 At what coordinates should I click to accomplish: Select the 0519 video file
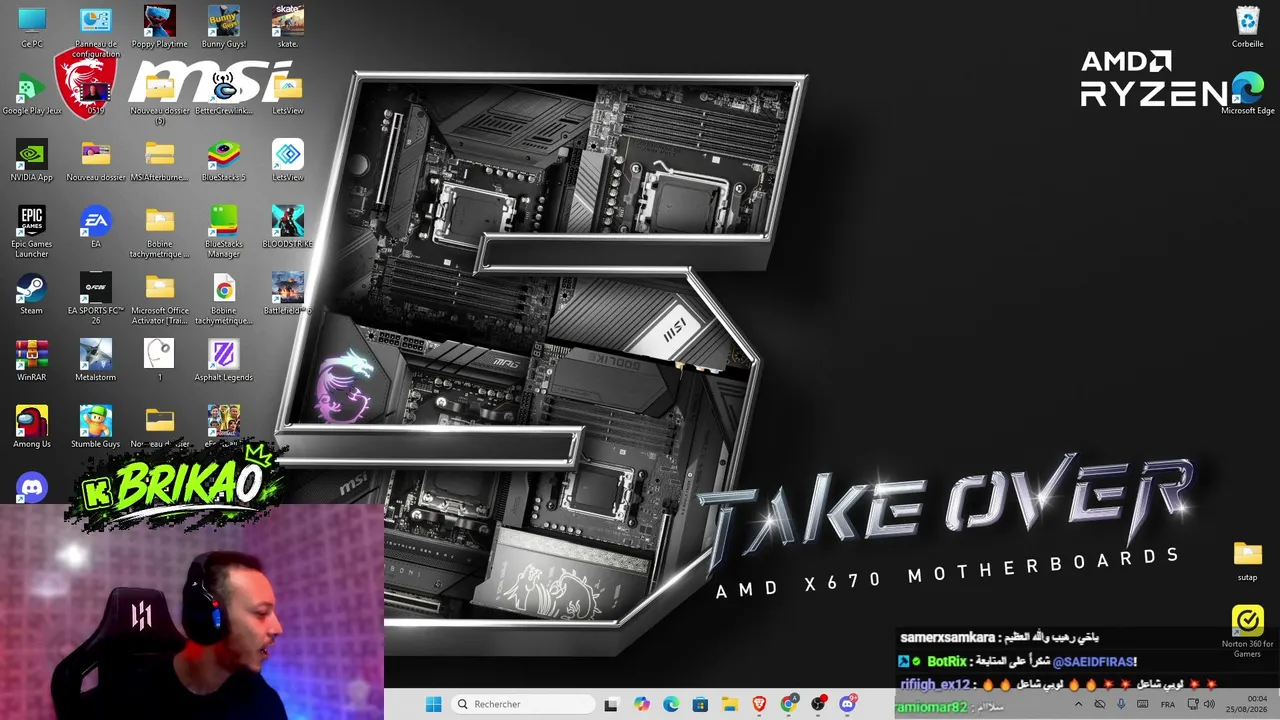point(96,94)
